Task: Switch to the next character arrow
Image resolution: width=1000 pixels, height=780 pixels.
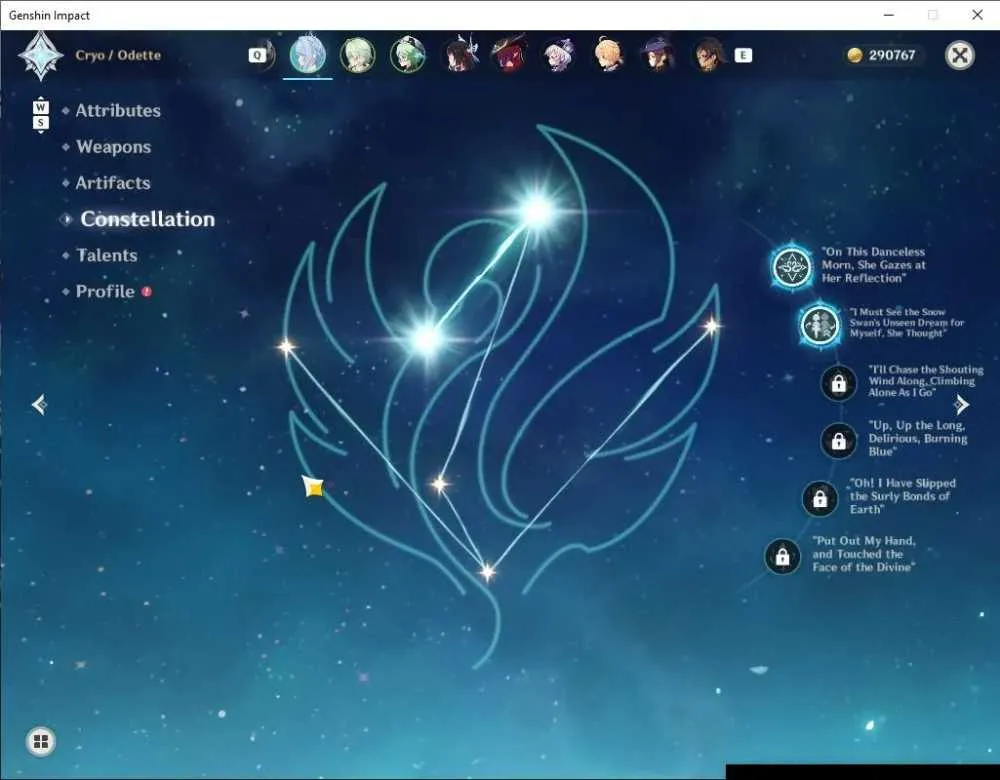Action: [961, 404]
